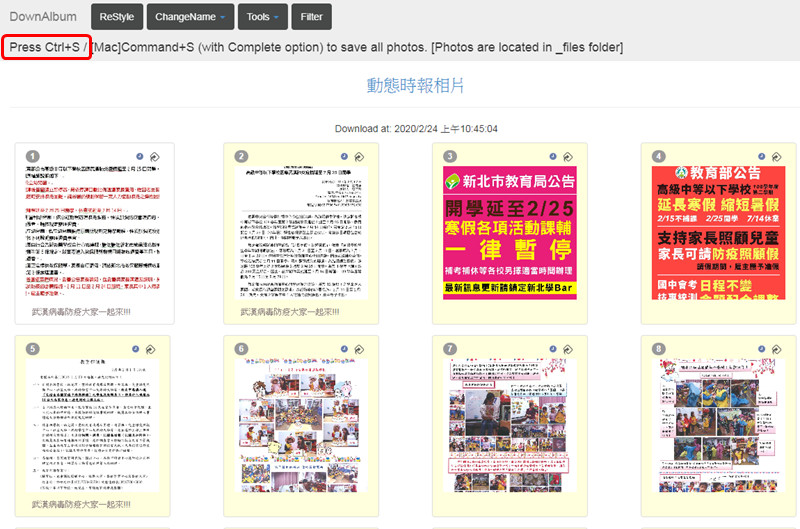
Task: Click the share arrow icon on photo 3
Action: coord(568,157)
